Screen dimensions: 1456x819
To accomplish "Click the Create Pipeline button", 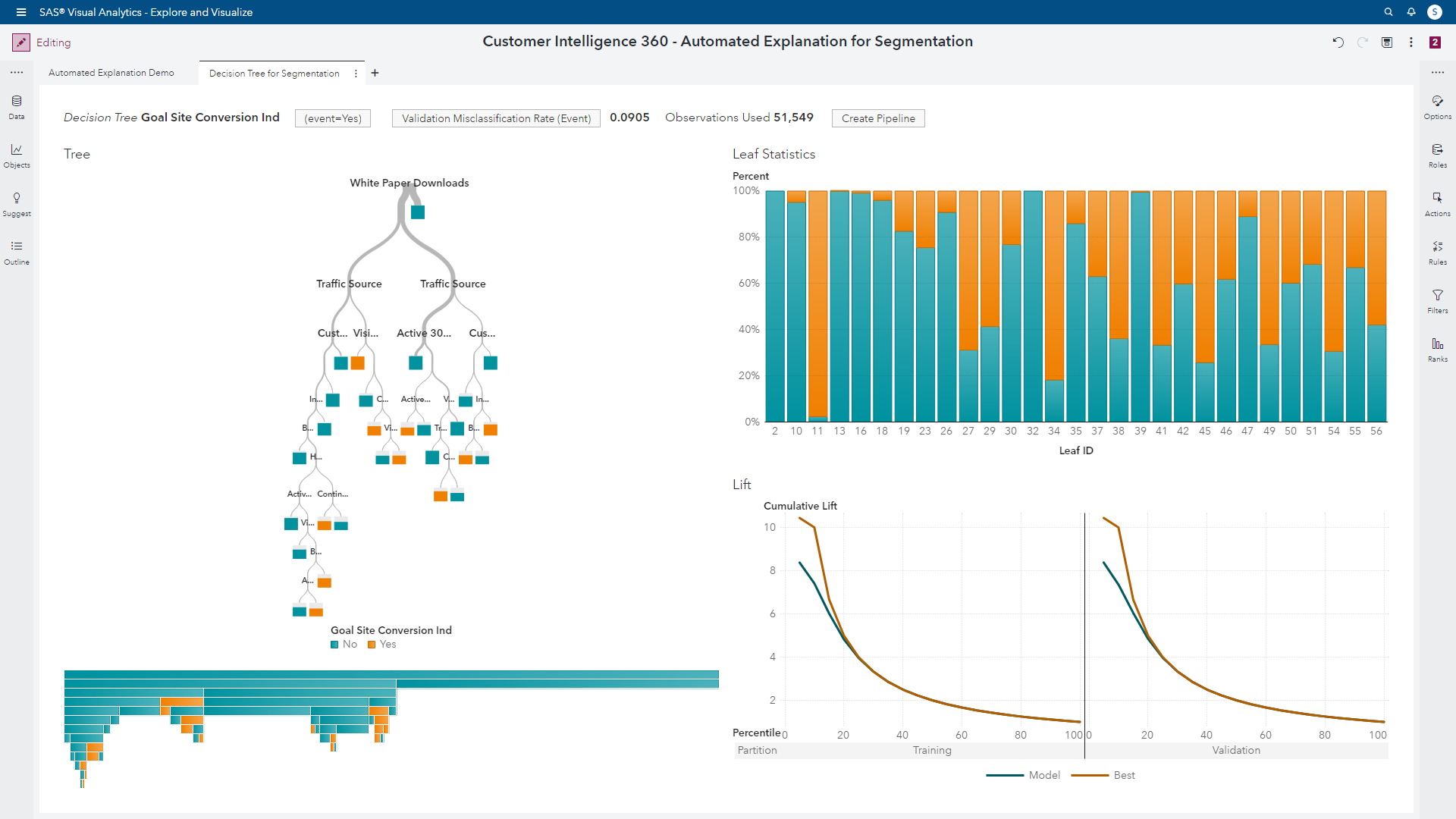I will point(878,118).
